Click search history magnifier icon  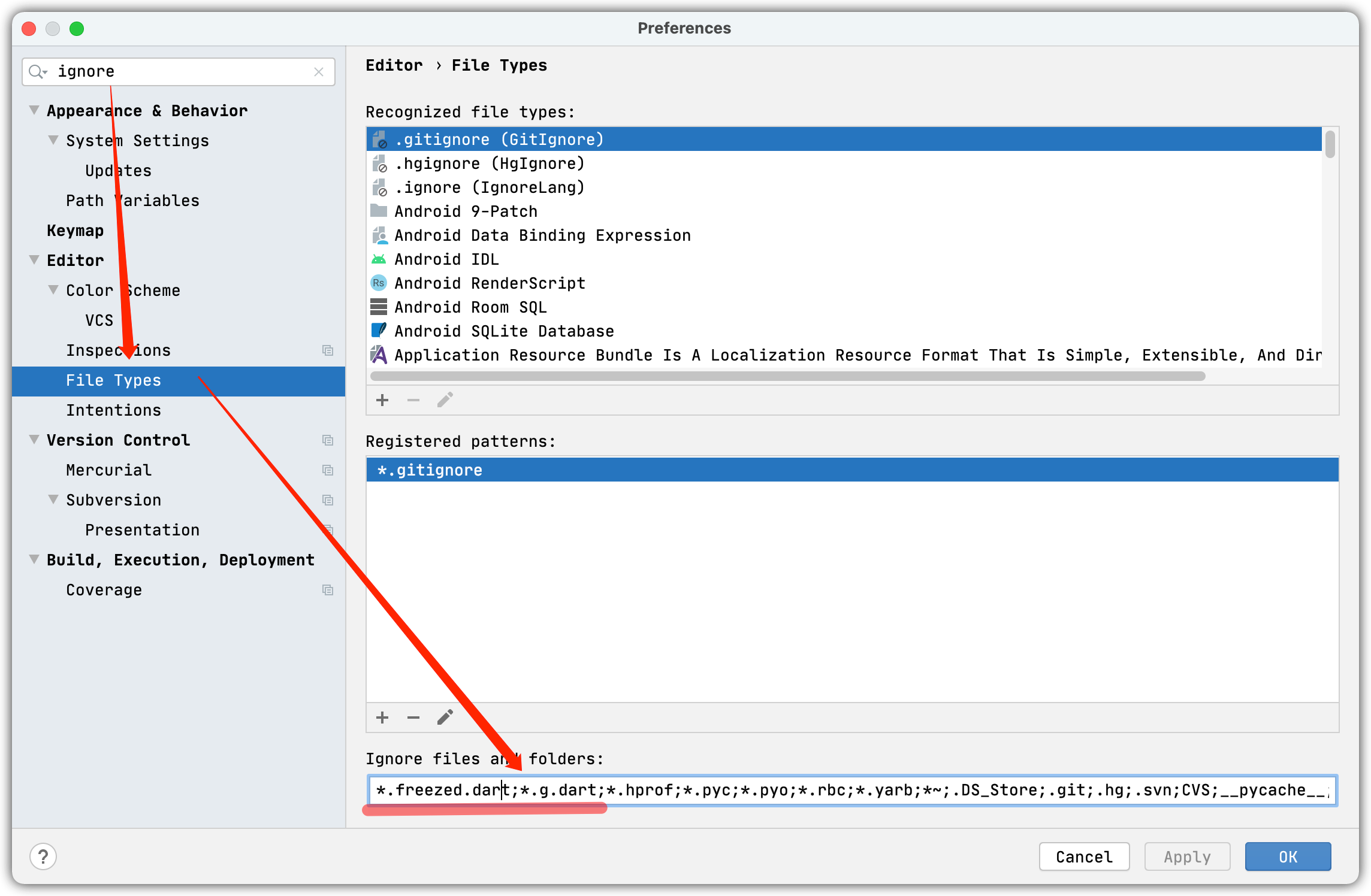[x=37, y=72]
